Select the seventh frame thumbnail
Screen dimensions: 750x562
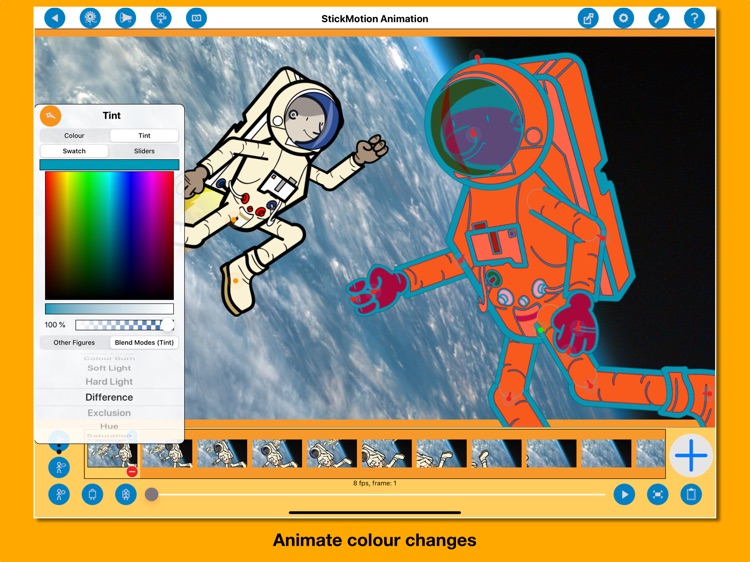point(441,454)
